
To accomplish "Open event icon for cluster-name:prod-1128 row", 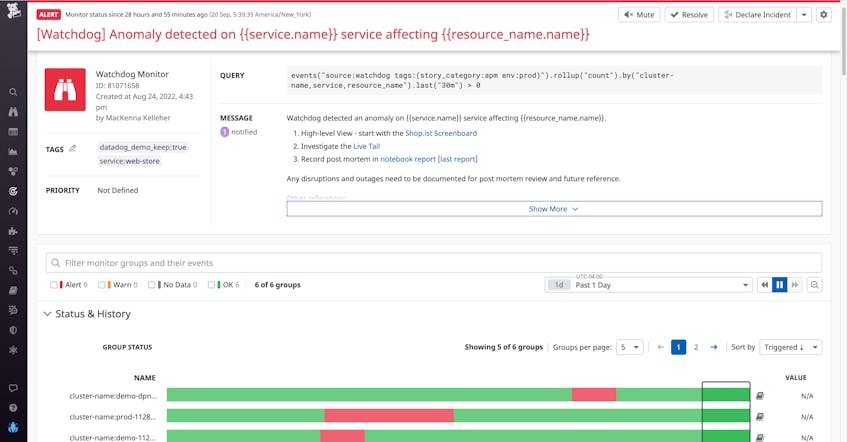I will tap(759, 417).
